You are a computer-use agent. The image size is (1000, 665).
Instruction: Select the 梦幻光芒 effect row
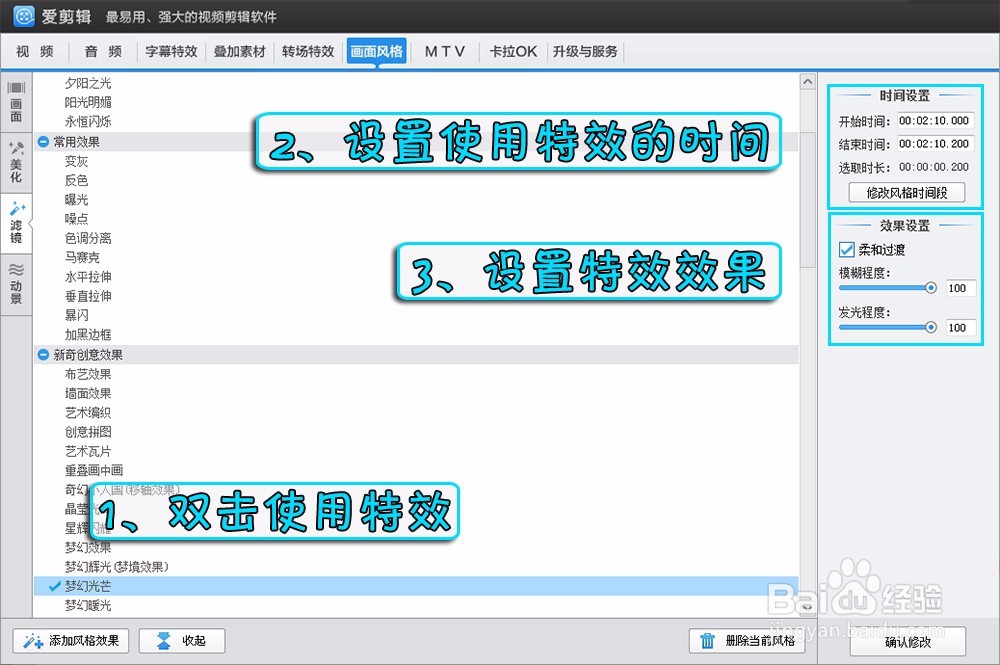416,586
